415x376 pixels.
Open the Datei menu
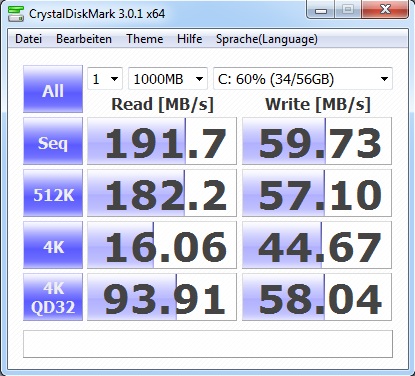point(28,39)
